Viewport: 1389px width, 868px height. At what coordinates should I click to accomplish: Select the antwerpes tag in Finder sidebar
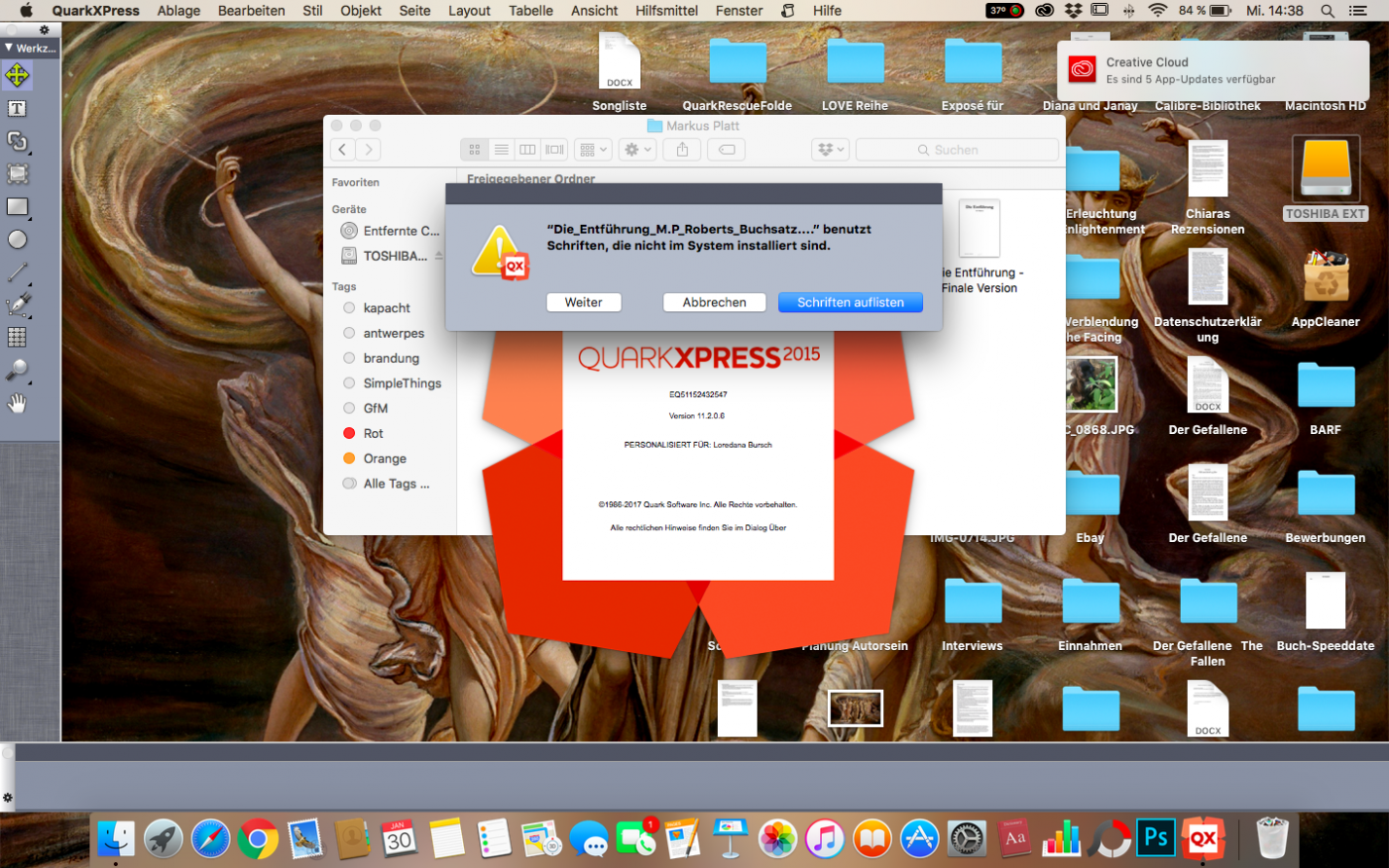384,333
